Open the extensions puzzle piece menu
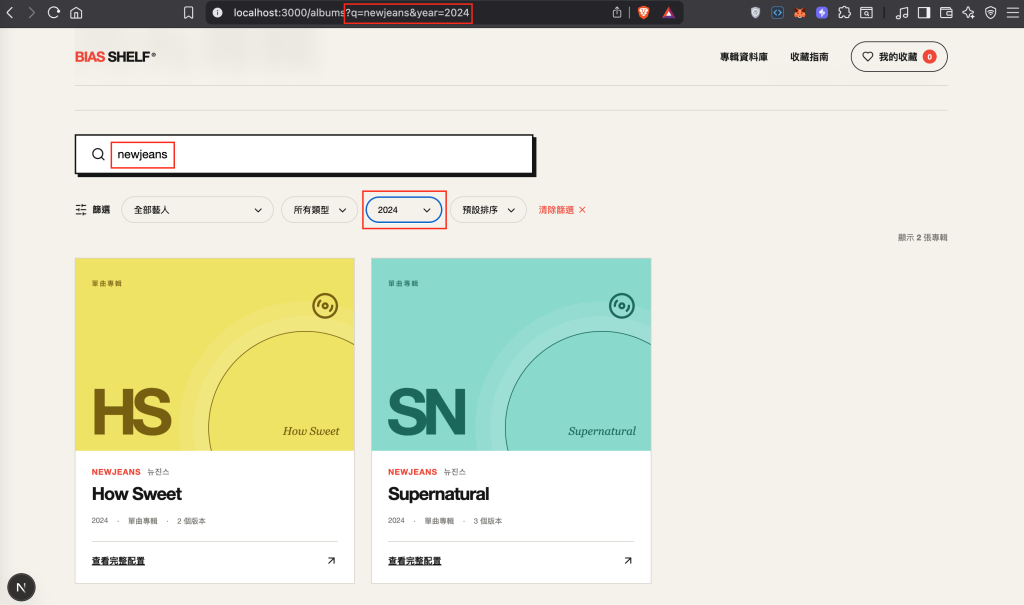 [x=844, y=12]
